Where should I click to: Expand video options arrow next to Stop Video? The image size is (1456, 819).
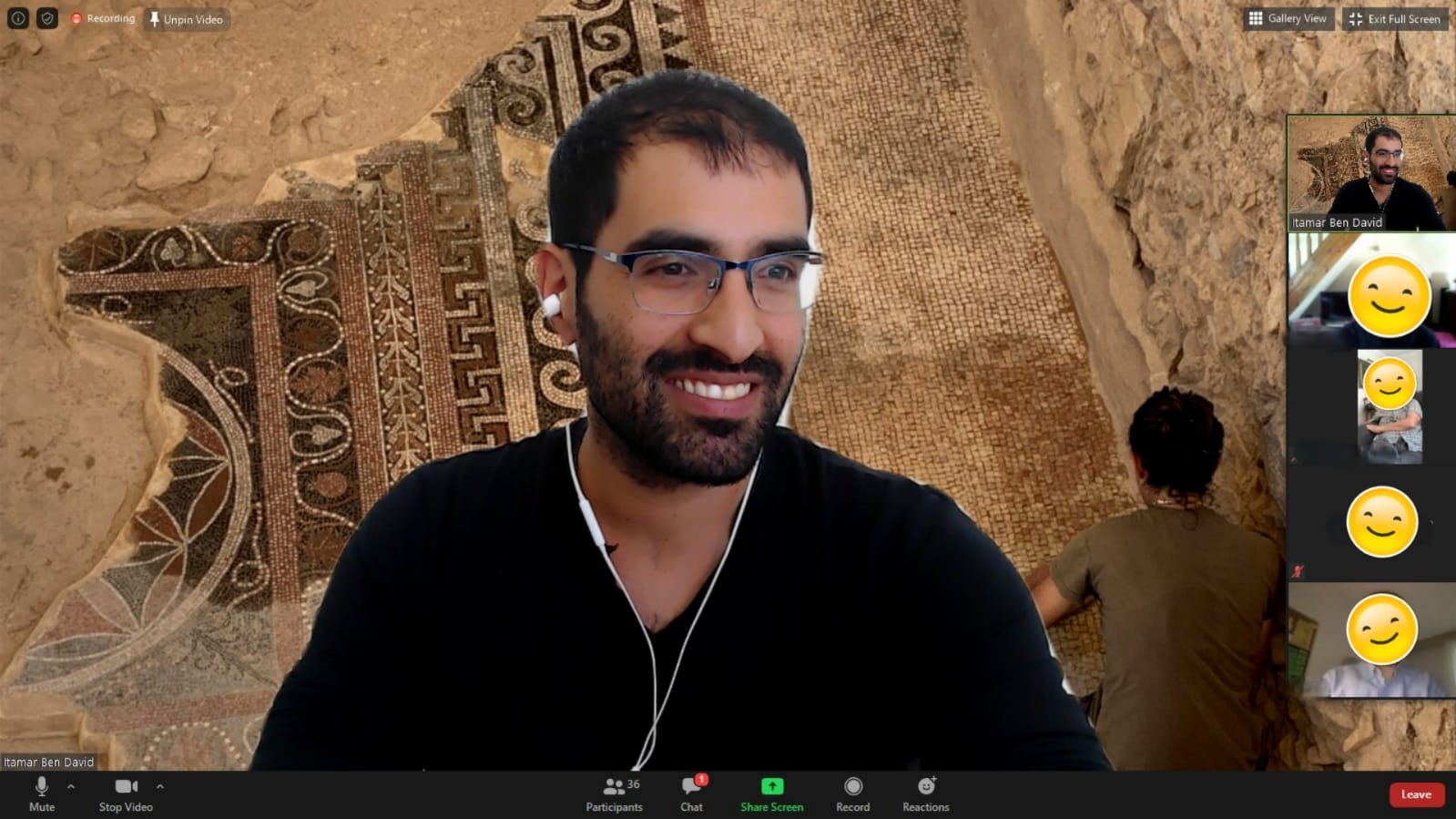(x=160, y=785)
